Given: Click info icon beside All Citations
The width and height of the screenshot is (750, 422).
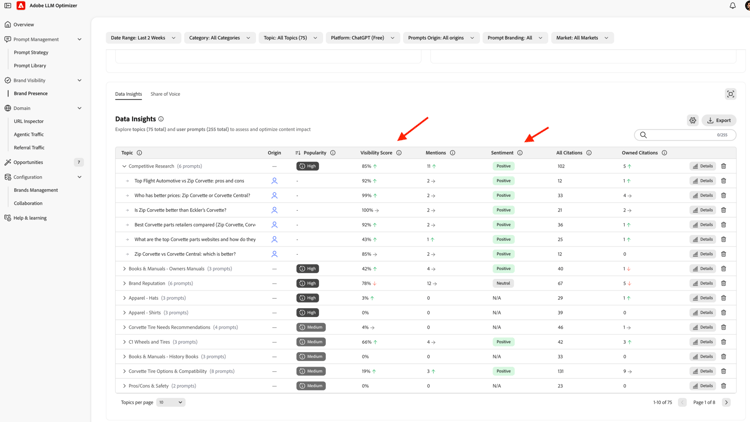Looking at the screenshot, I should 589,153.
